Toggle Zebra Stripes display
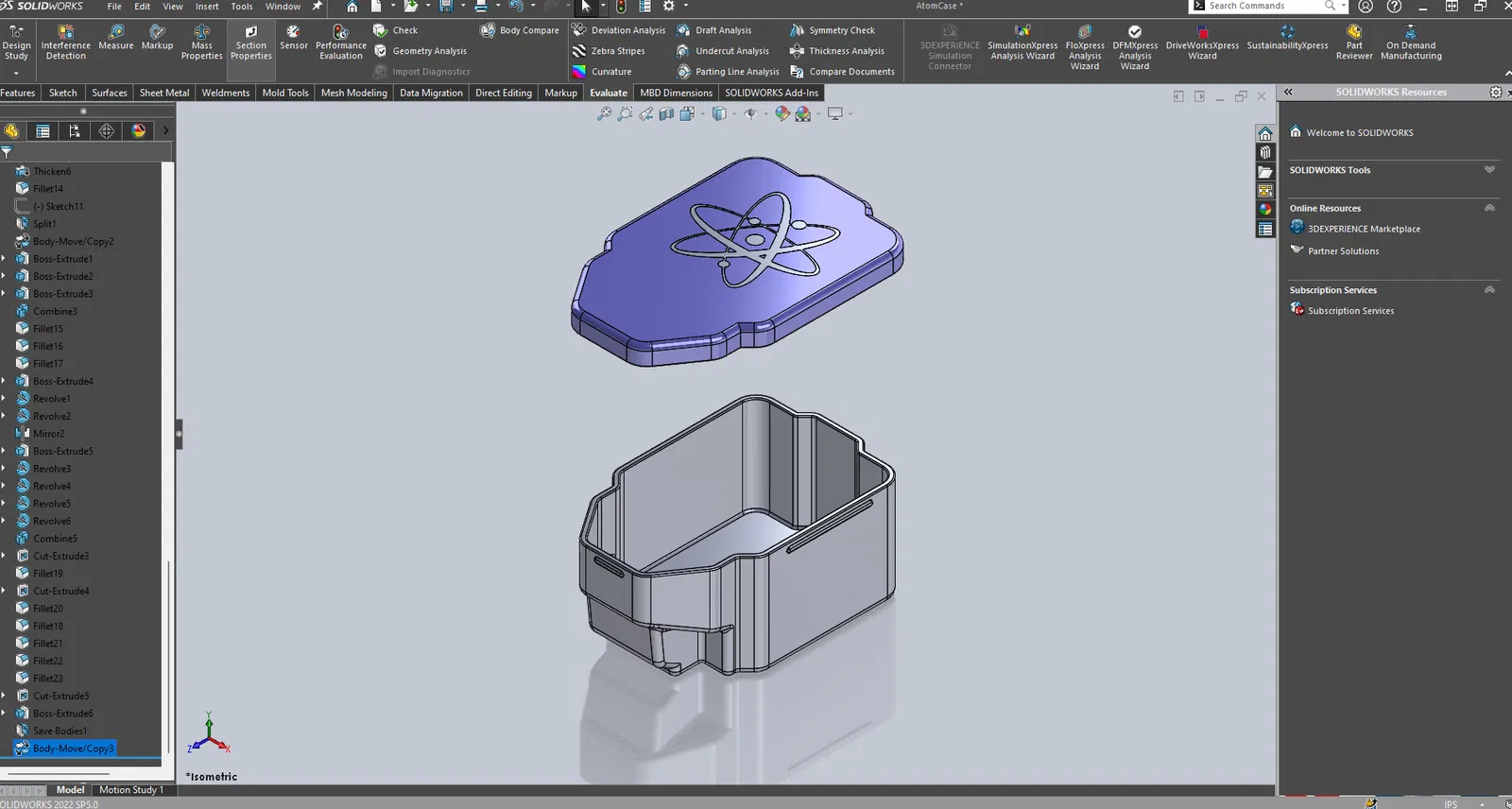 [609, 51]
